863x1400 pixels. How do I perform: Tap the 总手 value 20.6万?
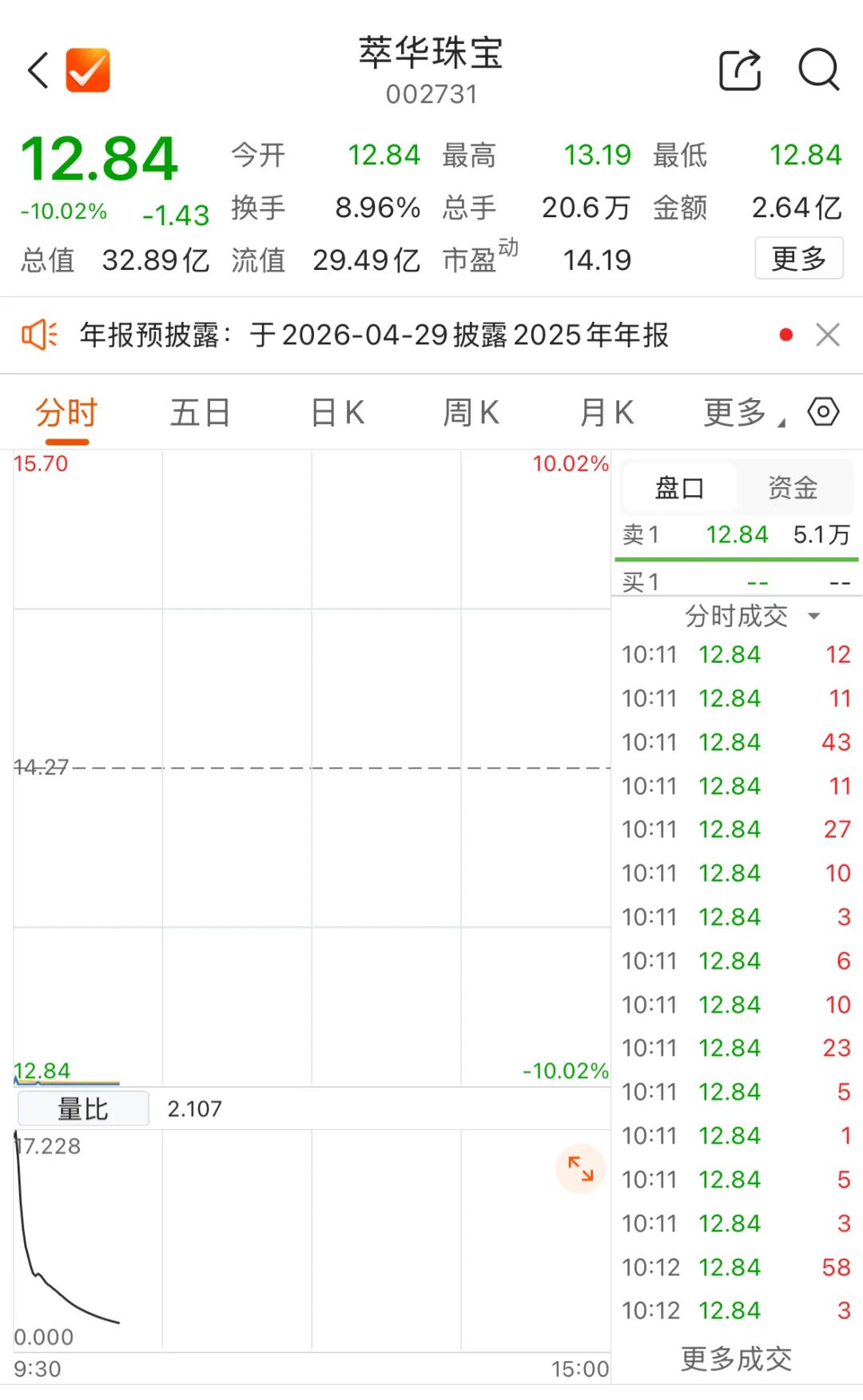[x=586, y=208]
